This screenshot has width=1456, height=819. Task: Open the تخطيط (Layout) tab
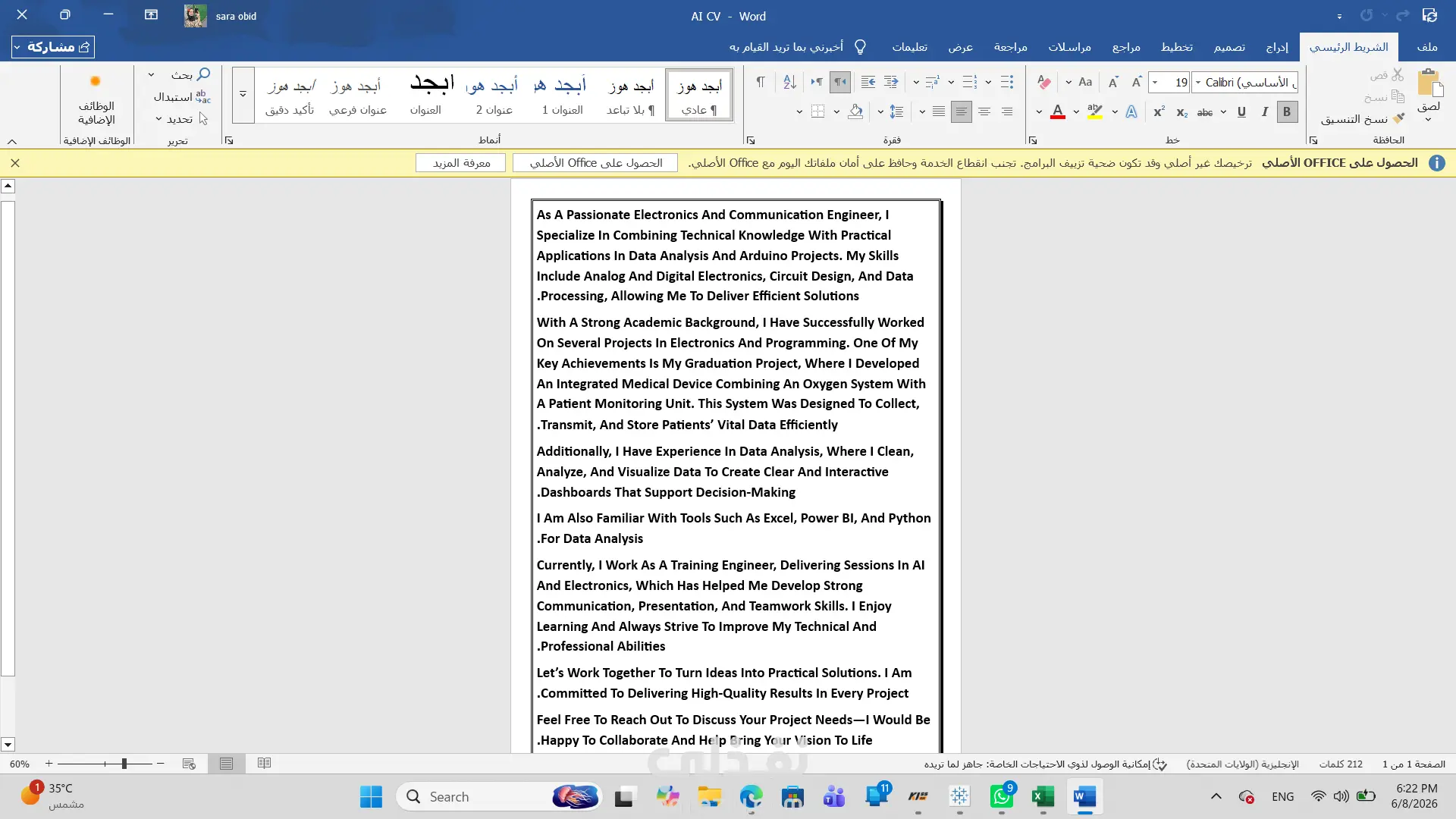point(1177,47)
